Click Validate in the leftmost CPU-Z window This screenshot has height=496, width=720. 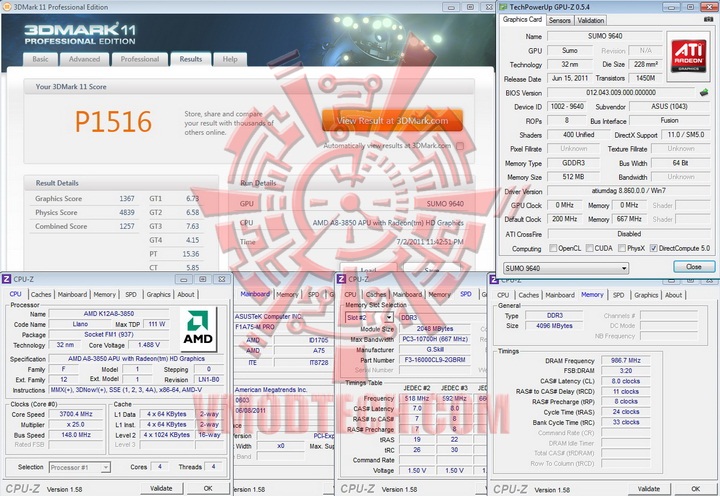[161, 488]
